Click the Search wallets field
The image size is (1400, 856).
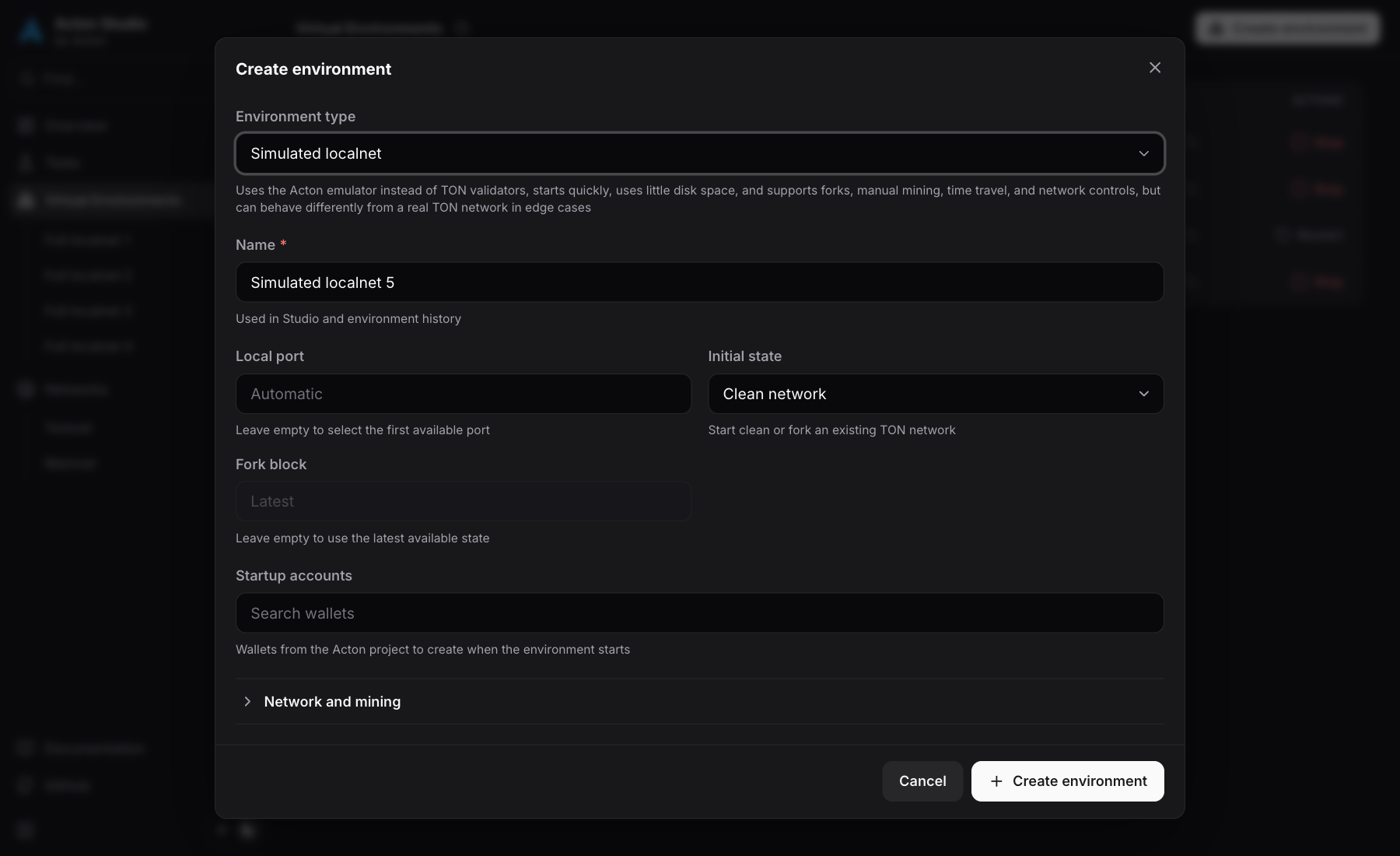(x=699, y=613)
